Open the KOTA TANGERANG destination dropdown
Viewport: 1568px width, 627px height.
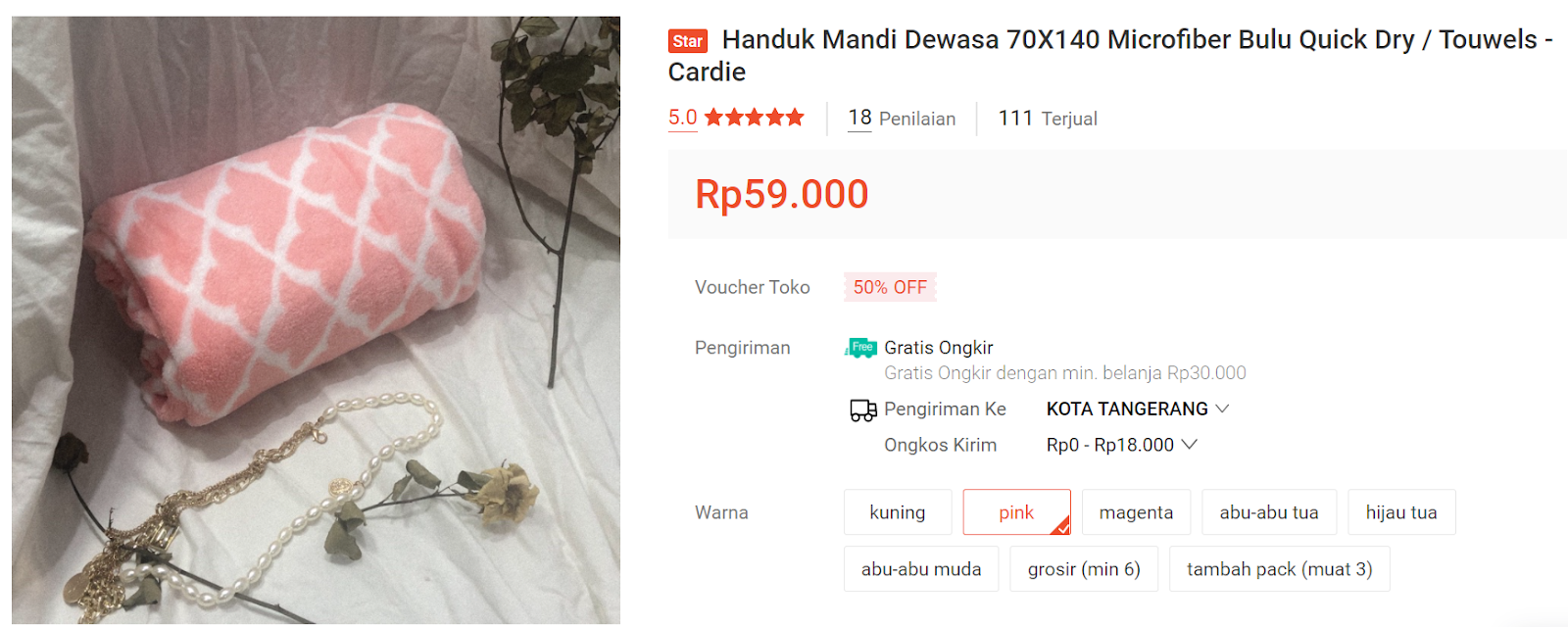click(x=1137, y=409)
